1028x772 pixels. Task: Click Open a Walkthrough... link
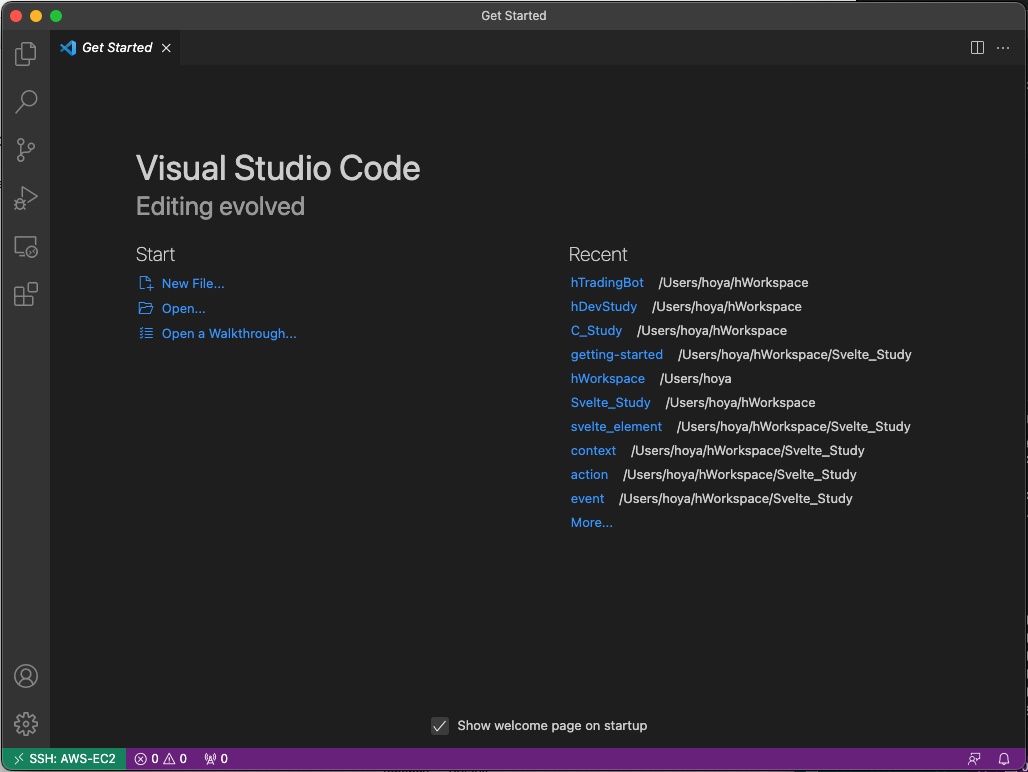(229, 334)
